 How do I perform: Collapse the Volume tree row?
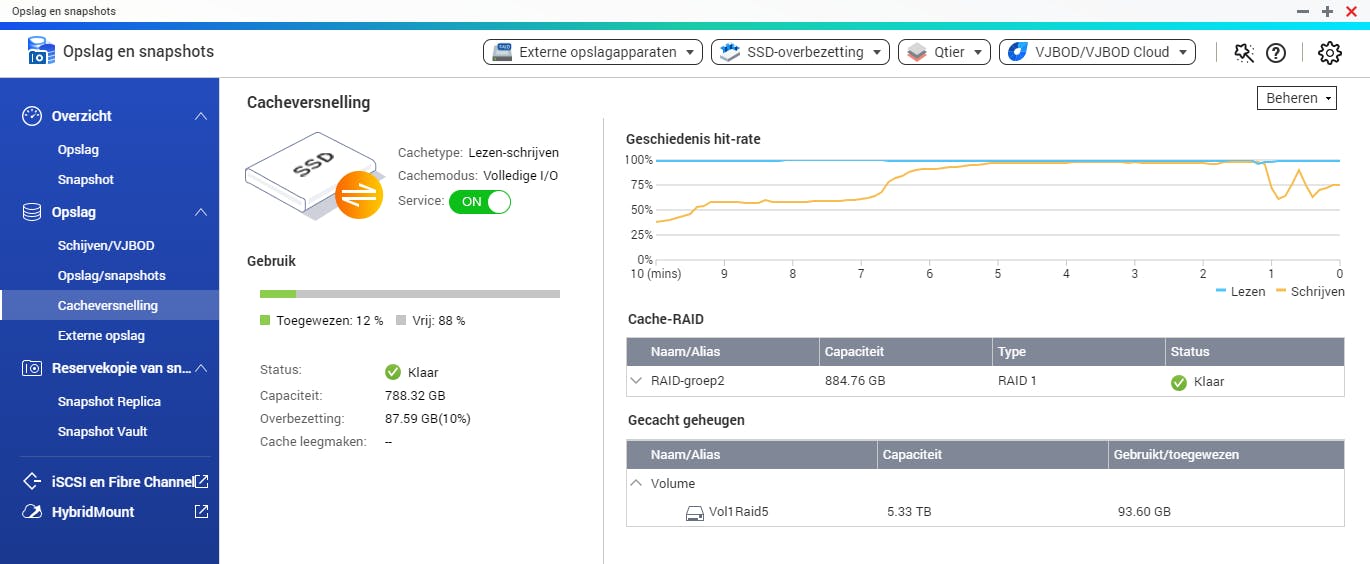pyautogui.click(x=636, y=483)
